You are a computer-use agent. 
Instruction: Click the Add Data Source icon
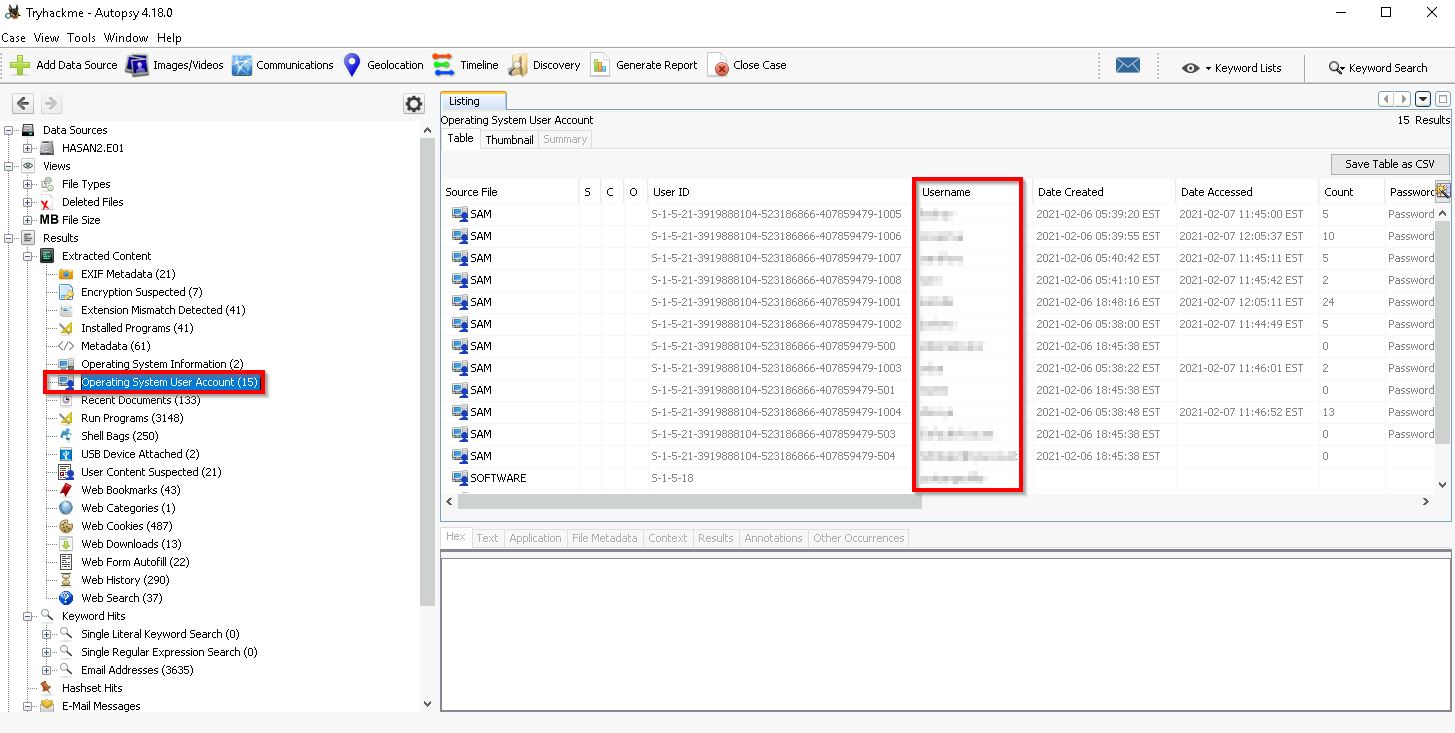pyautogui.click(x=20, y=65)
